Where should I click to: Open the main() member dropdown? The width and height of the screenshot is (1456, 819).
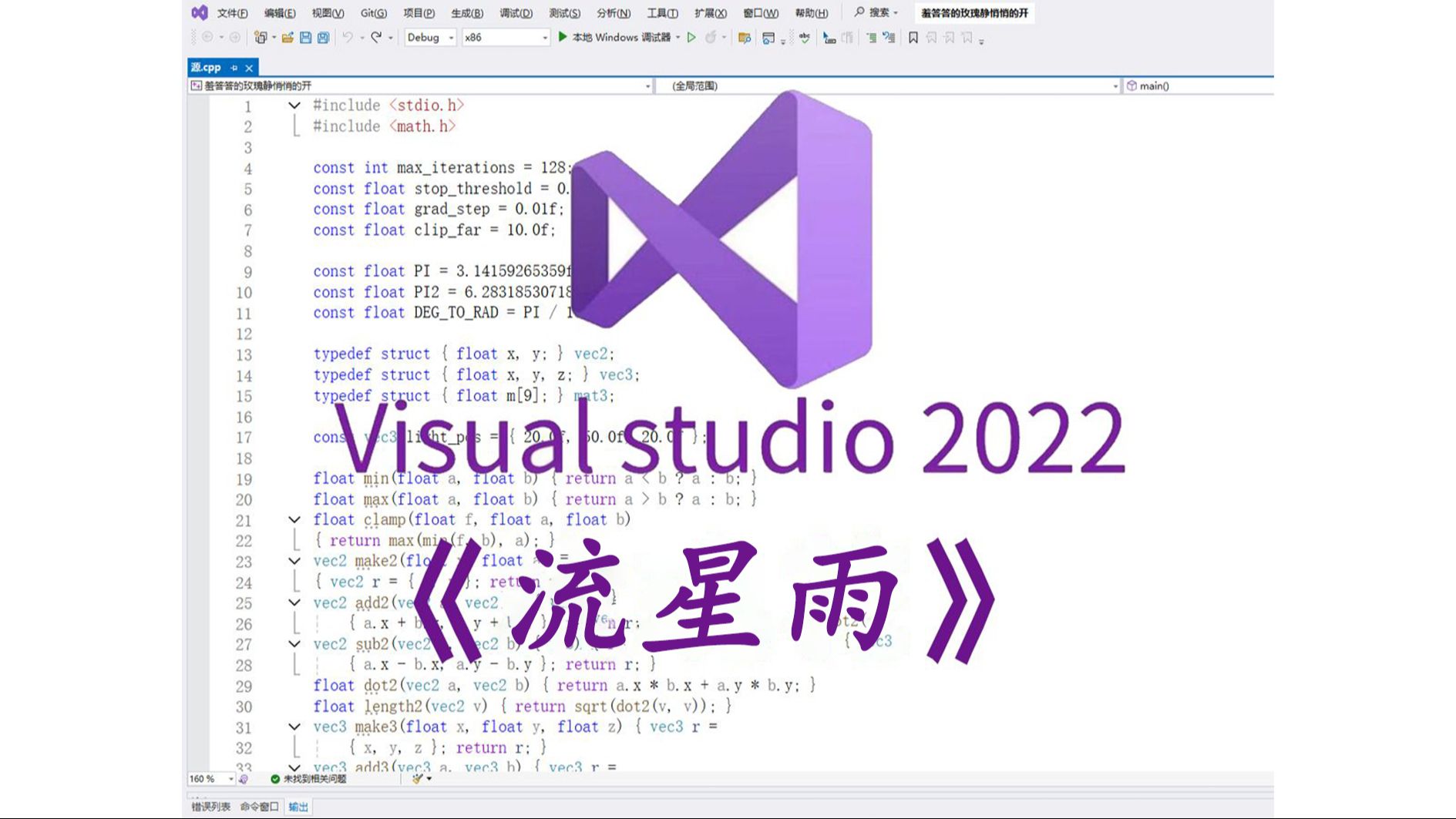(x=1199, y=86)
